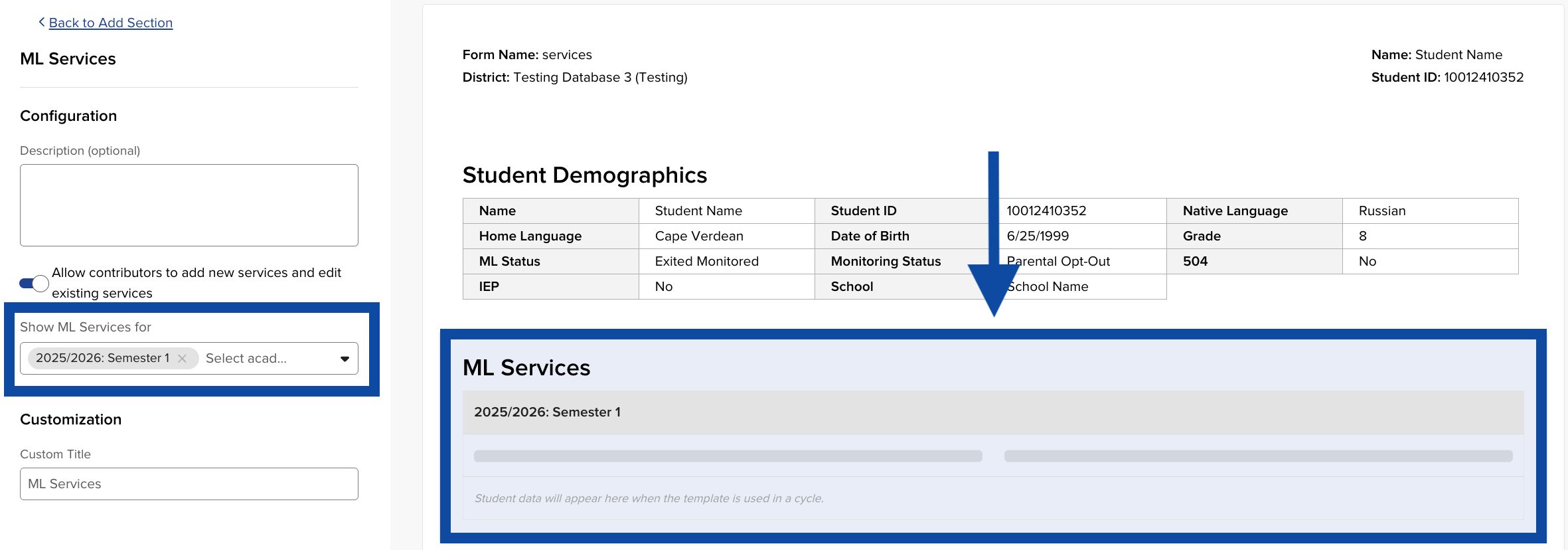1568x550 pixels.
Task: Click the Monitoring Status label cell
Action: (903, 261)
